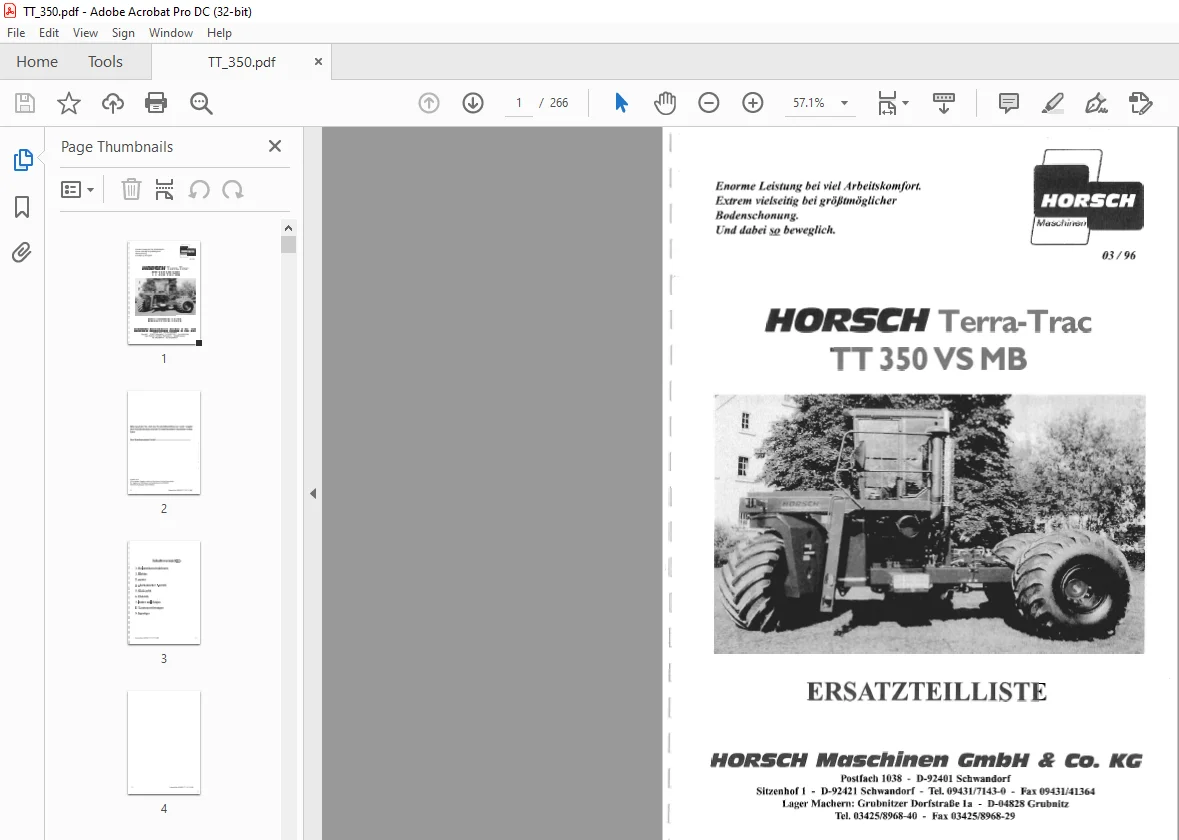Open the Find text search tool
The width and height of the screenshot is (1179, 840).
[x=201, y=103]
